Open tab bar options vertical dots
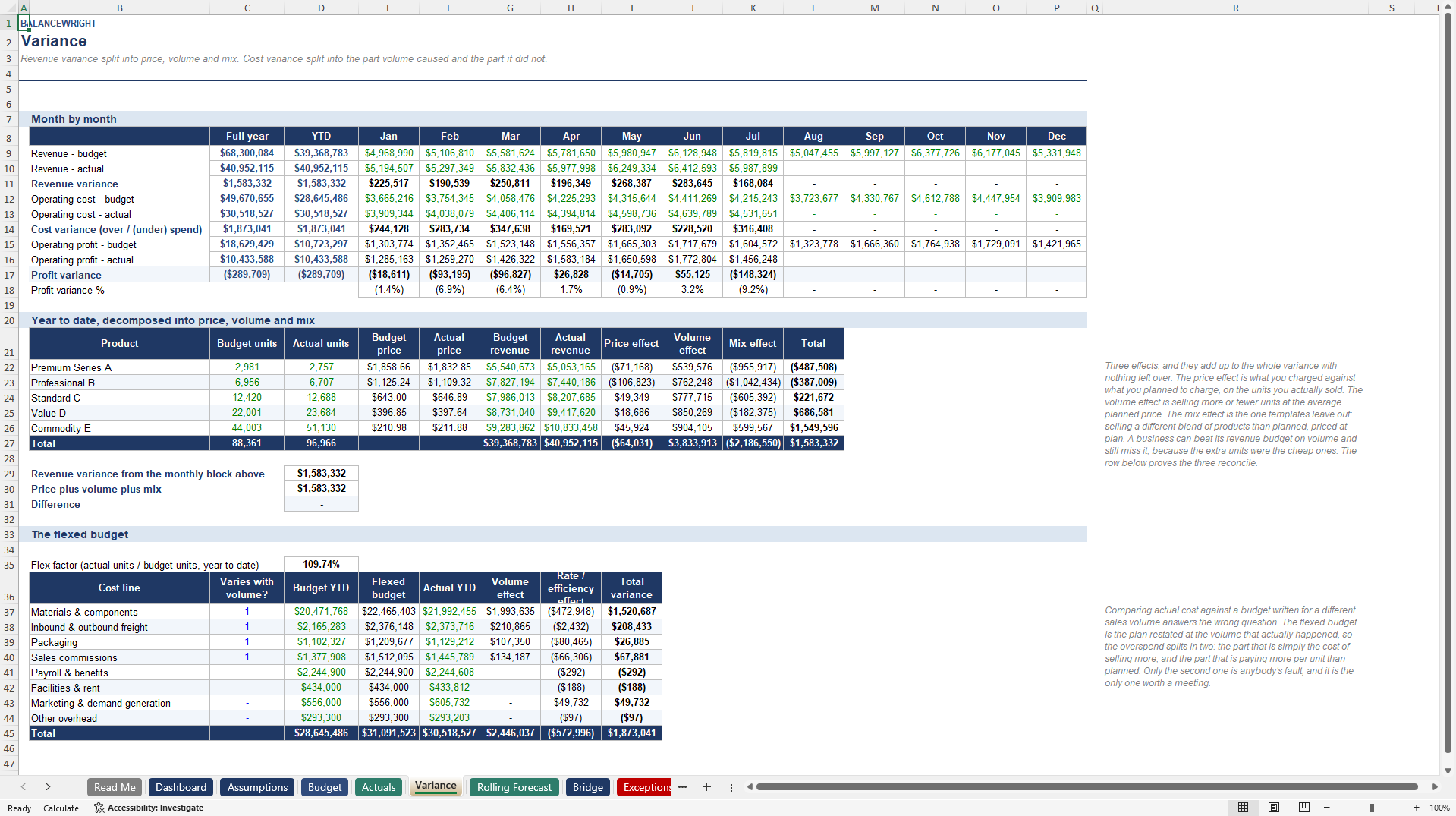The height and width of the screenshot is (816, 1456). (731, 787)
